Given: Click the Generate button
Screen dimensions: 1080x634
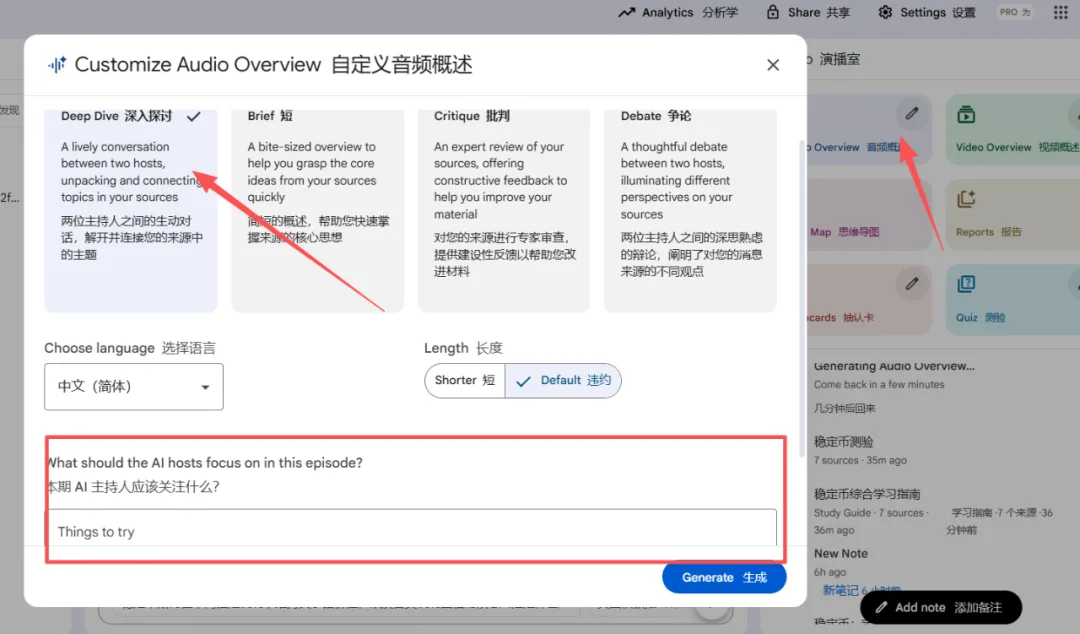Looking at the screenshot, I should tap(724, 577).
